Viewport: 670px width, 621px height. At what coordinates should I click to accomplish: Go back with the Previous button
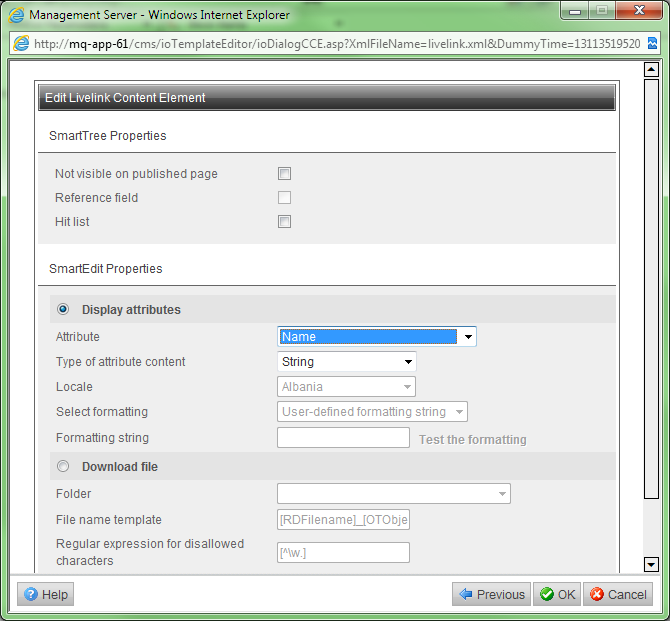(x=491, y=594)
